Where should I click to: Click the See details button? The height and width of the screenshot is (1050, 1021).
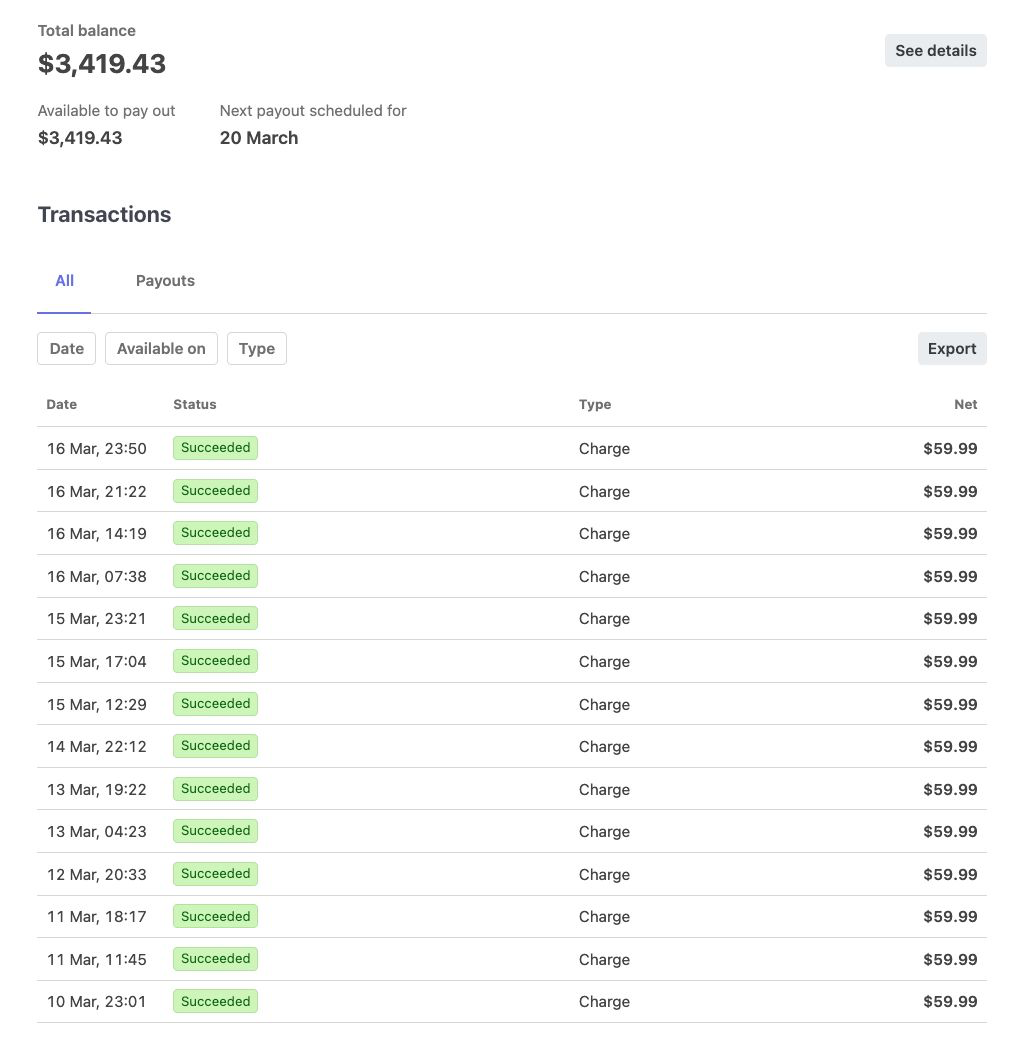[935, 50]
